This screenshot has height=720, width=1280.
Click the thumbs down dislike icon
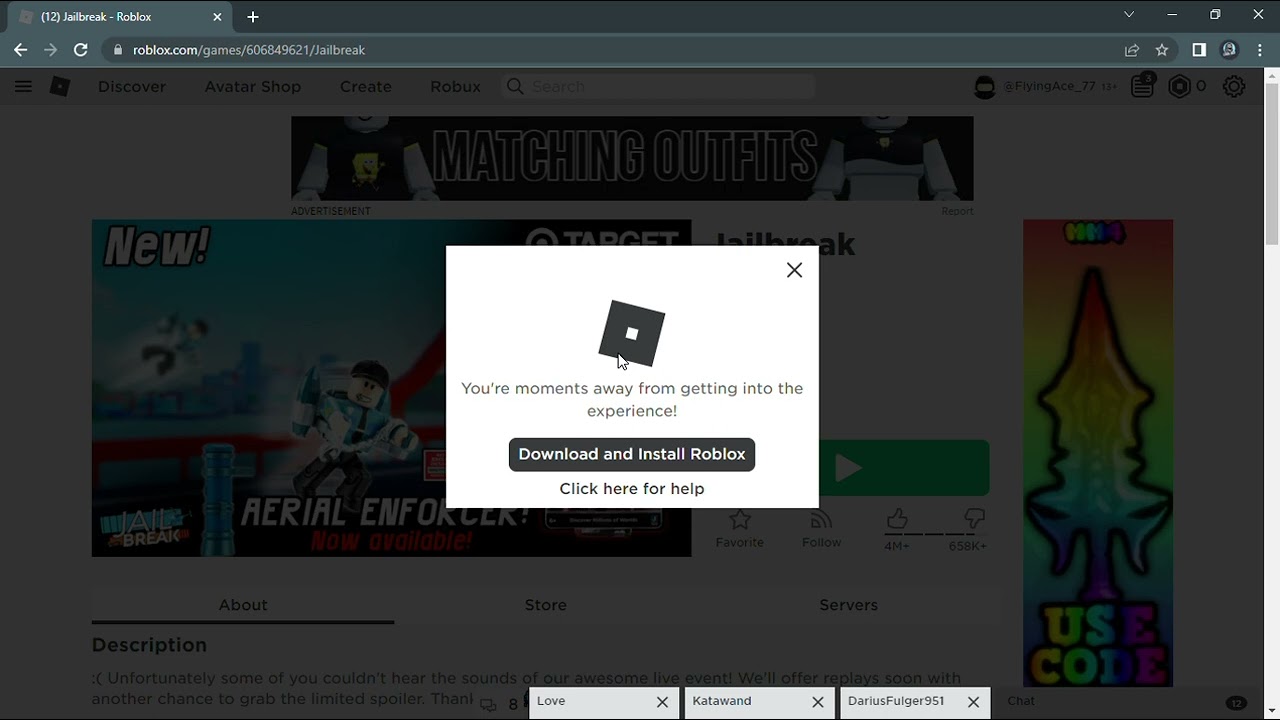(x=975, y=518)
